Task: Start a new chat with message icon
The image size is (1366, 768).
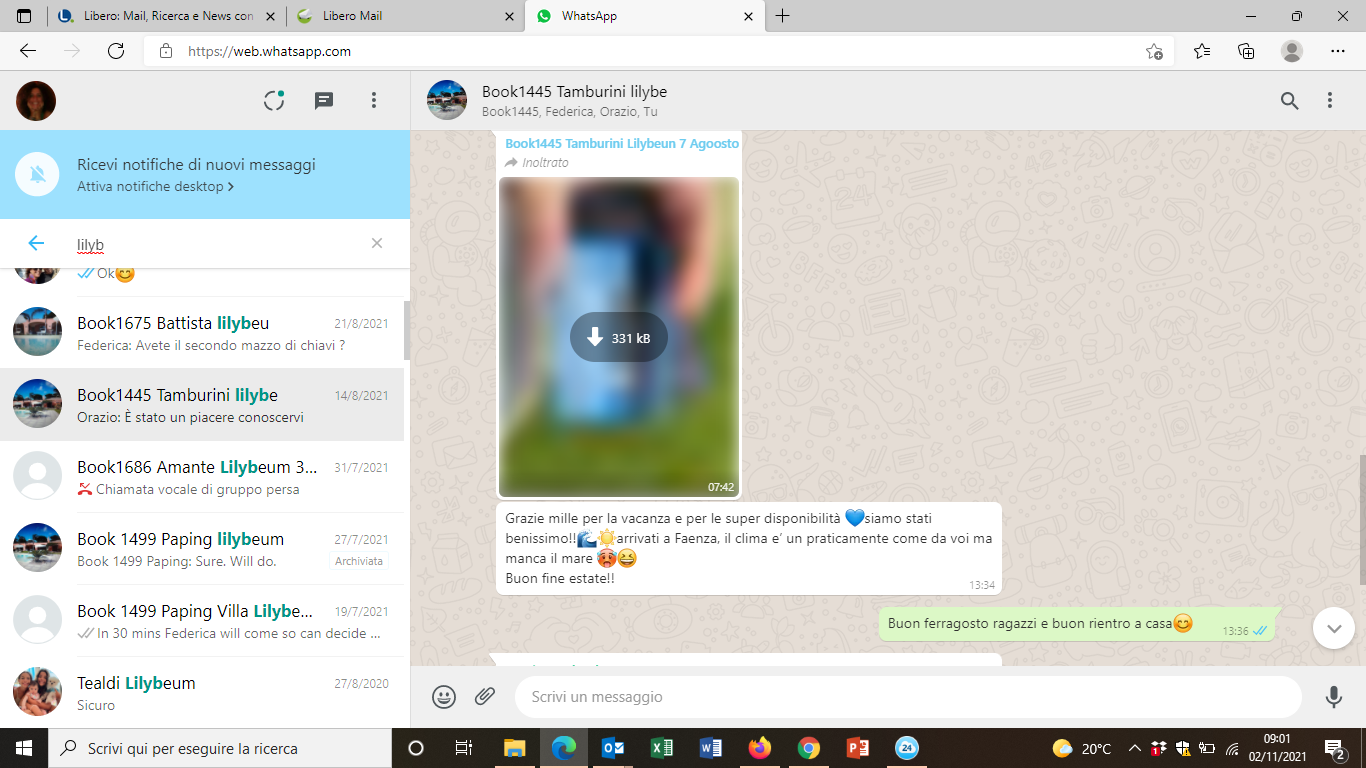Action: (324, 100)
